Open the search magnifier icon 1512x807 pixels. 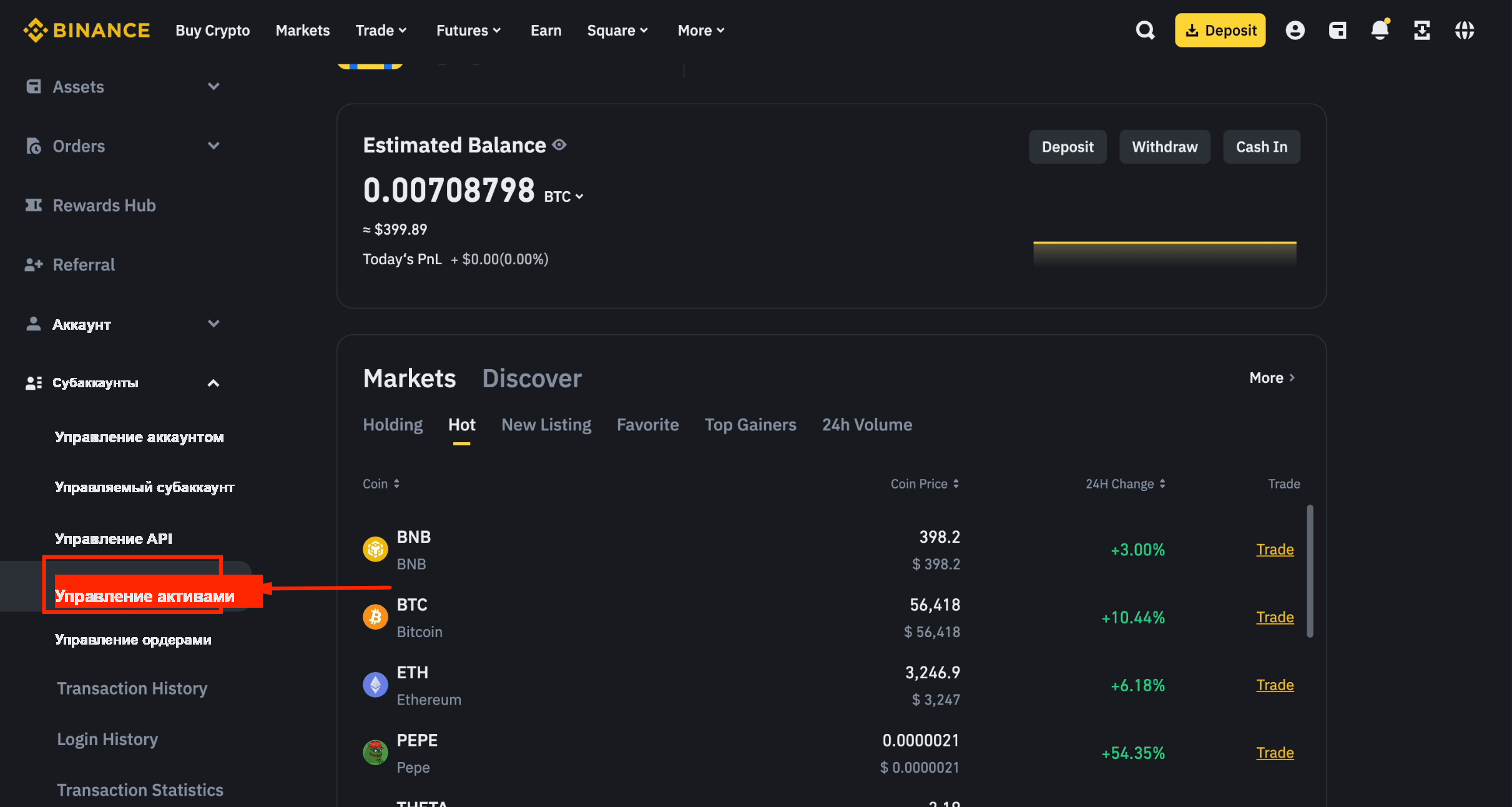pos(1145,30)
